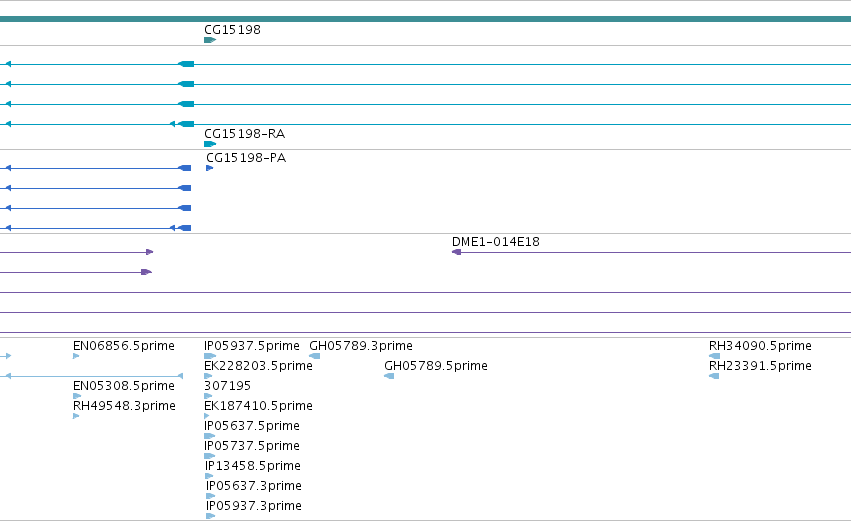
Task: Open the 307195 feature label
Action: 227,386
